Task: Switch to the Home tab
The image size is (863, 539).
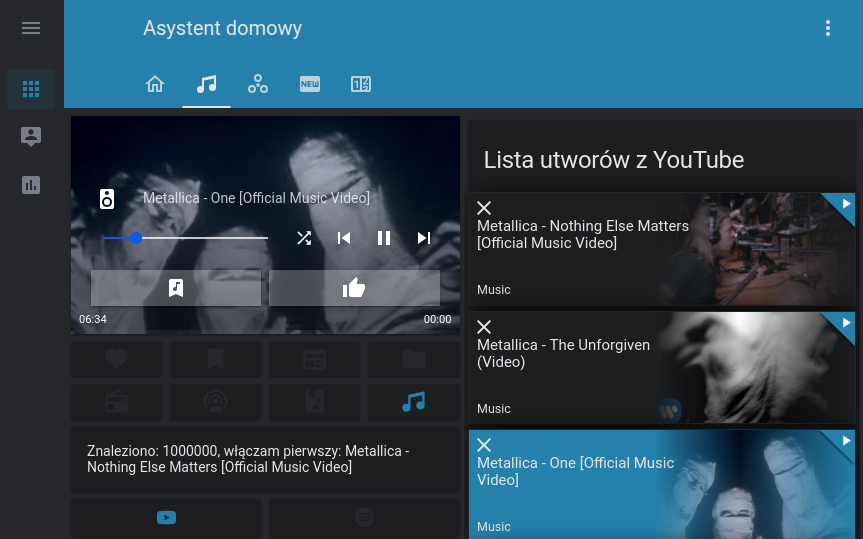Action: [x=155, y=84]
